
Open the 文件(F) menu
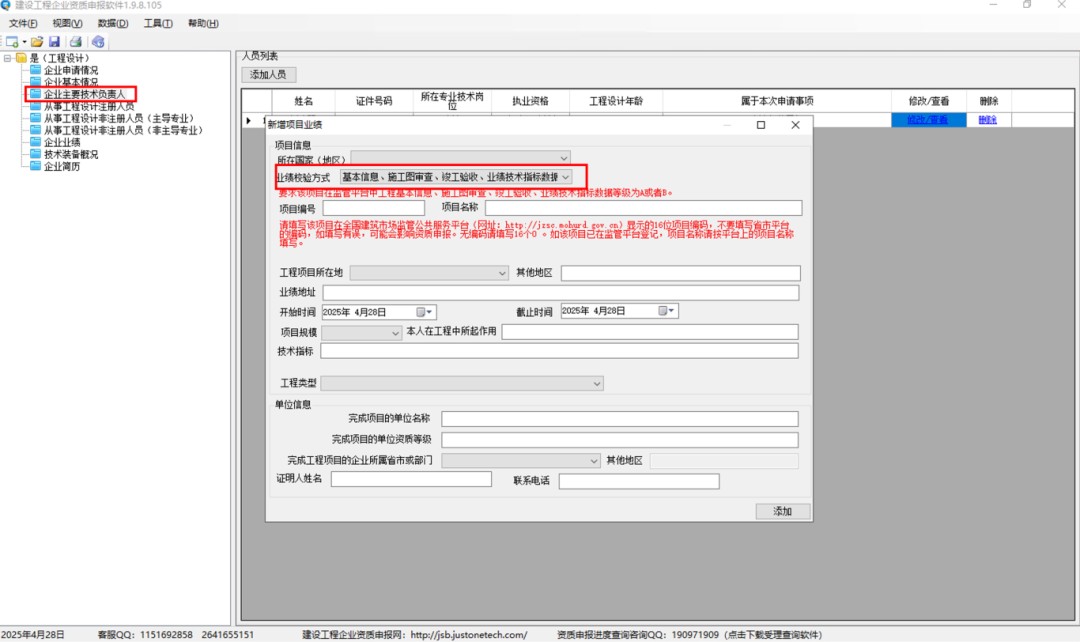23,23
